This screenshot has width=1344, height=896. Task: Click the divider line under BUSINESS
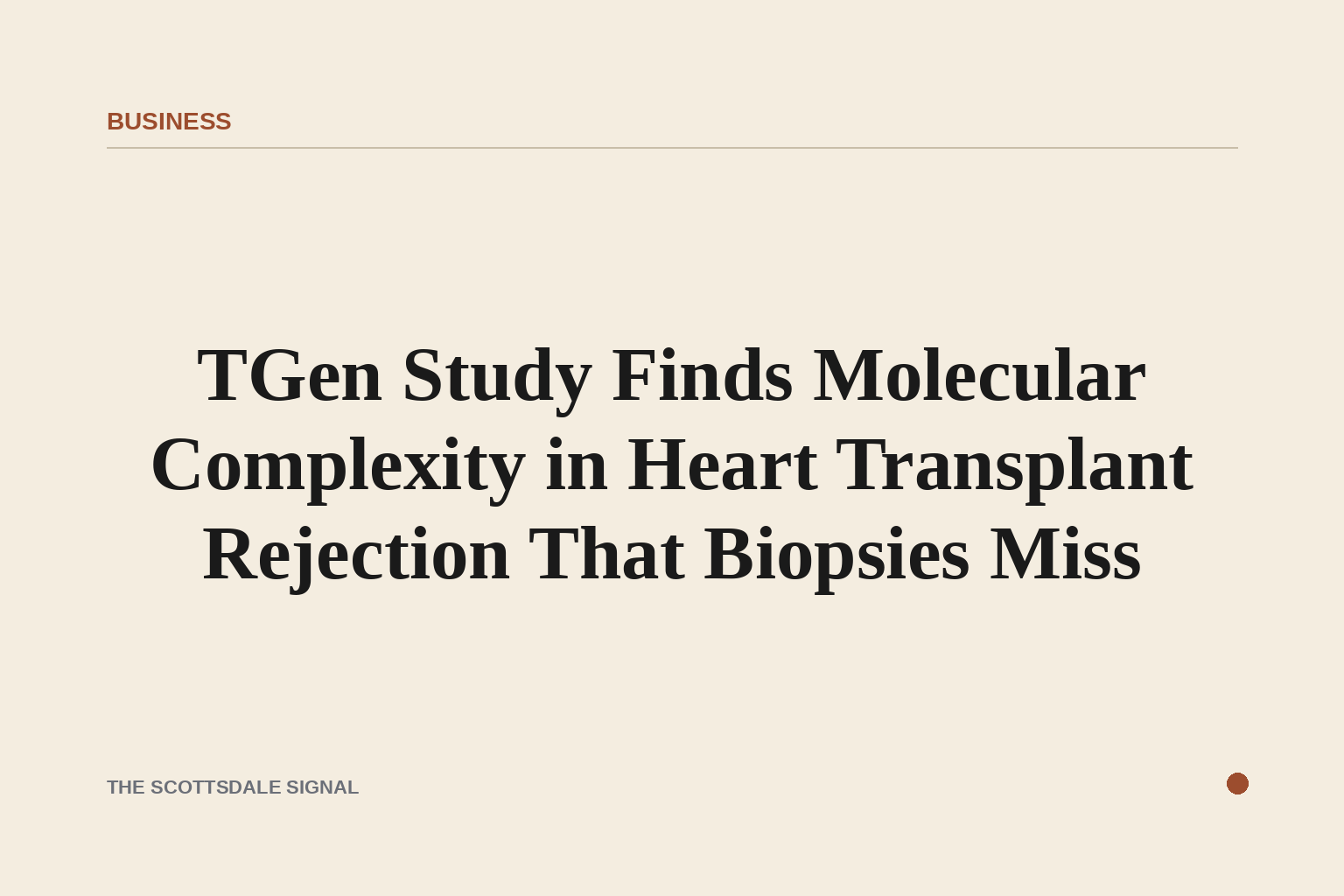click(672, 148)
